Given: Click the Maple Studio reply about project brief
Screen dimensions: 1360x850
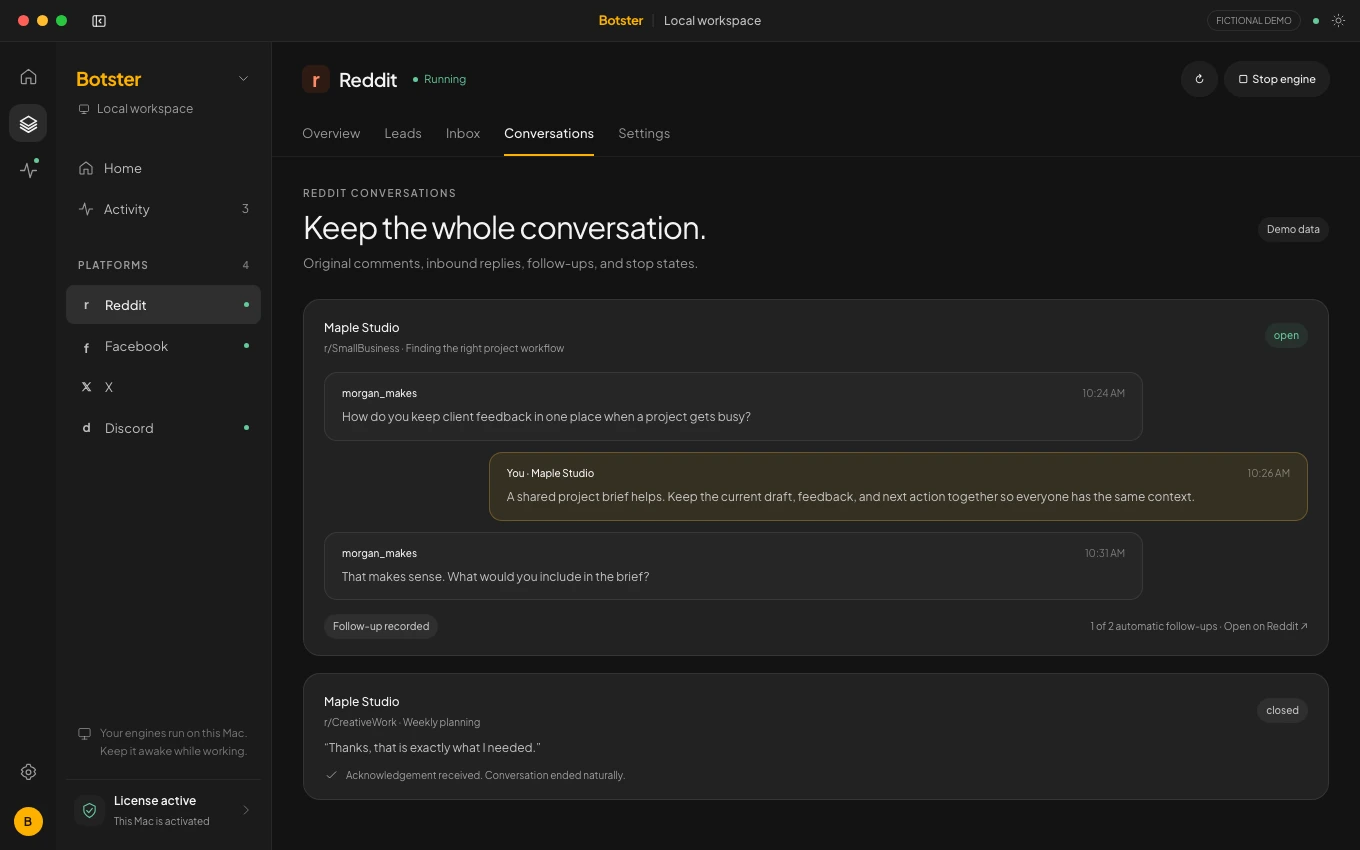Looking at the screenshot, I should click(898, 487).
